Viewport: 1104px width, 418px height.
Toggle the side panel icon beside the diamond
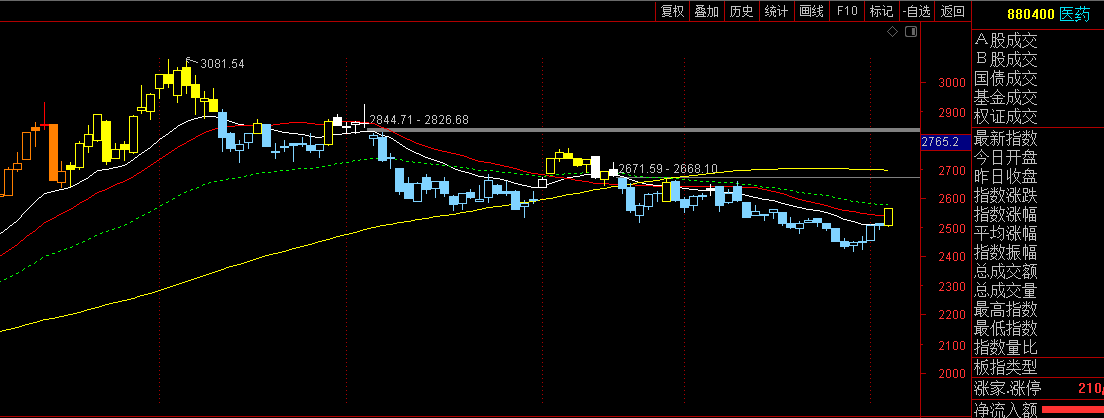[910, 33]
